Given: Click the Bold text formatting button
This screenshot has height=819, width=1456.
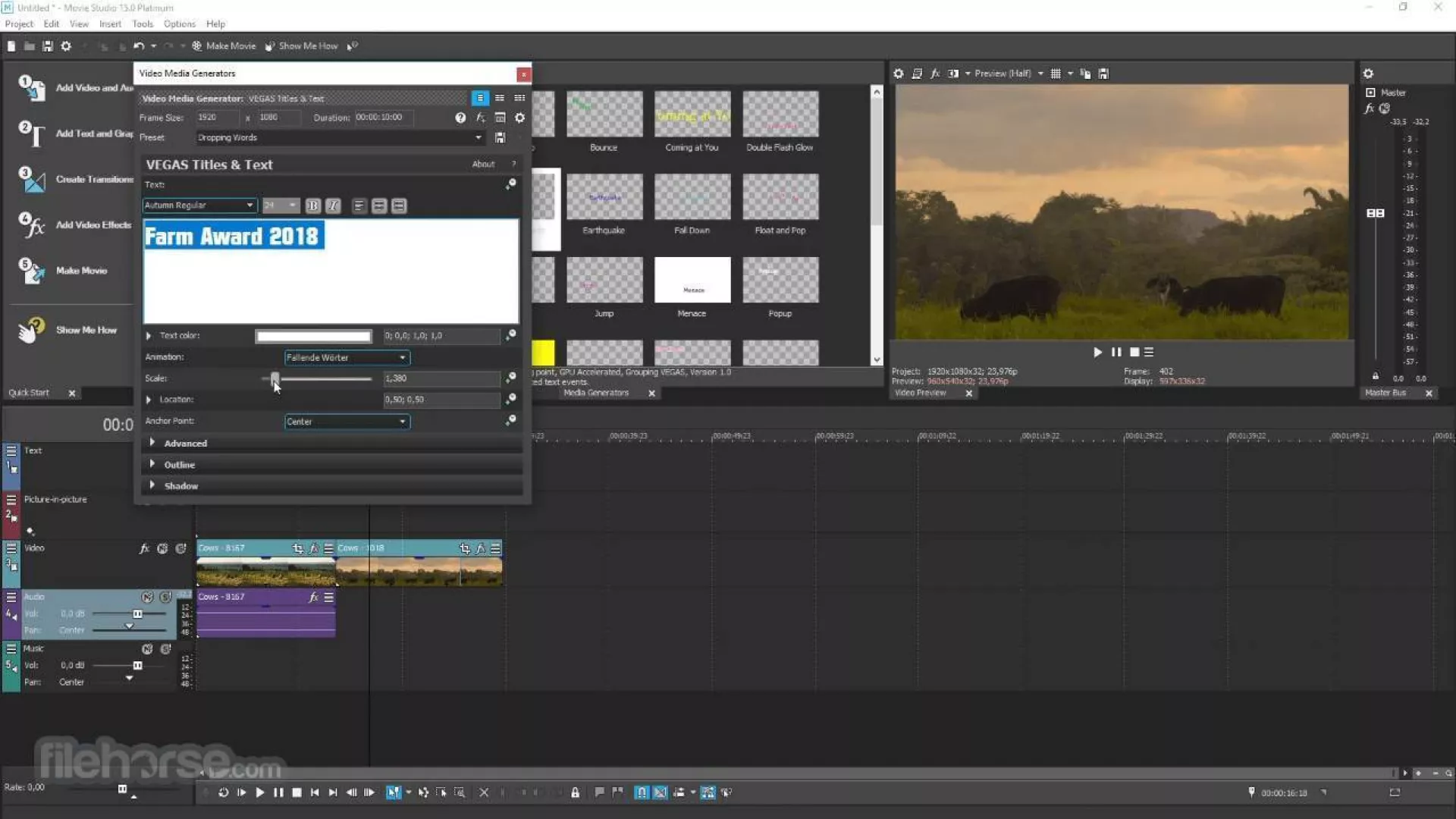Looking at the screenshot, I should point(312,206).
